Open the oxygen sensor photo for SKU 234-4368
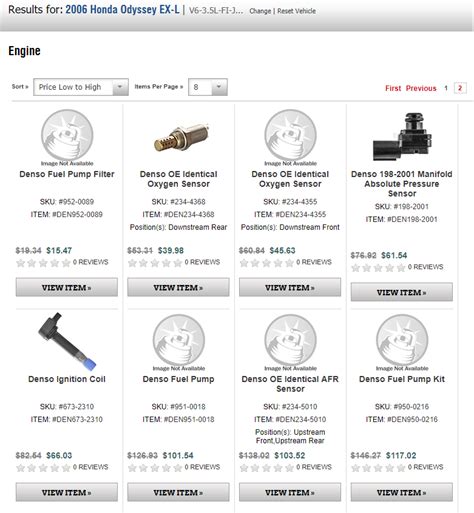 tap(181, 137)
